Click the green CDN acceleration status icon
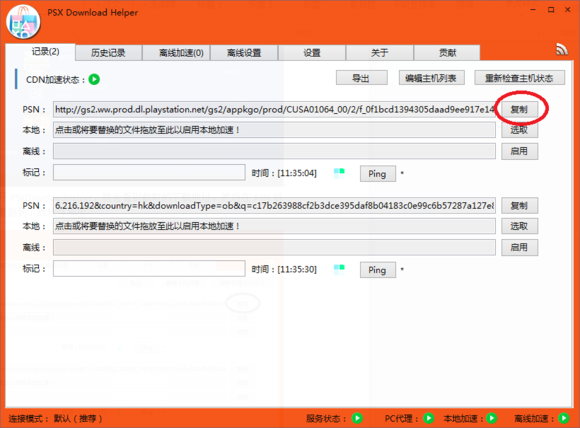This screenshot has width=580, height=428. [94, 79]
